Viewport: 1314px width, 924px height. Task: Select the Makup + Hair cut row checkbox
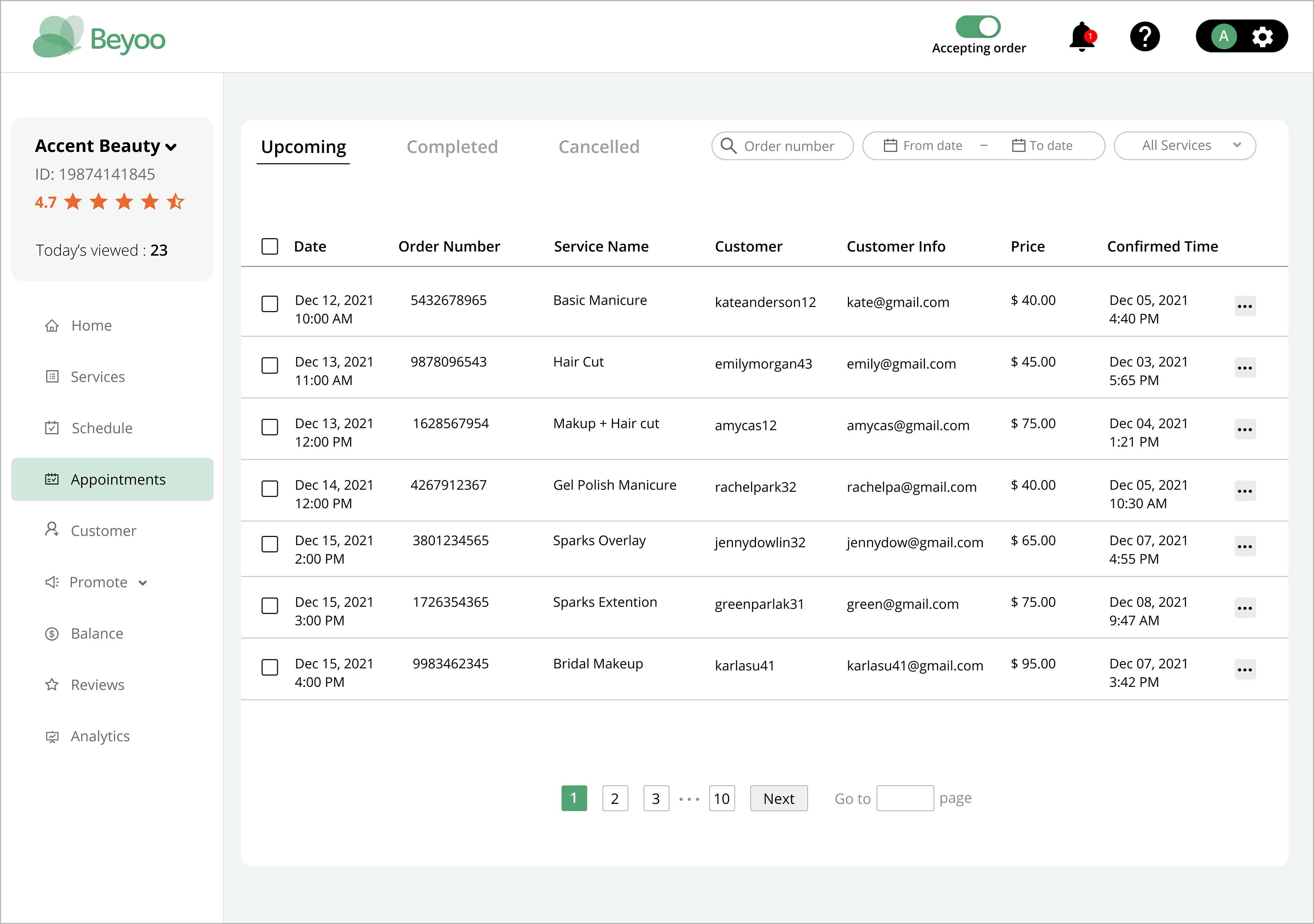270,427
